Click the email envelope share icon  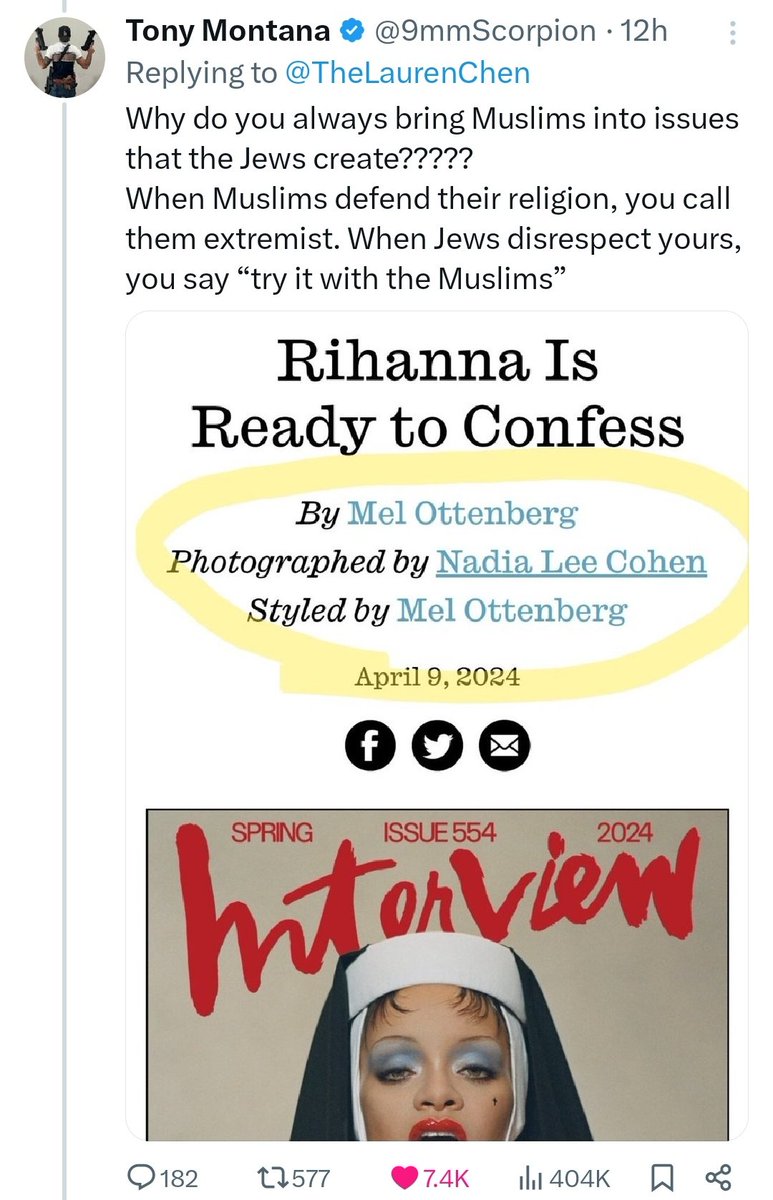504,747
